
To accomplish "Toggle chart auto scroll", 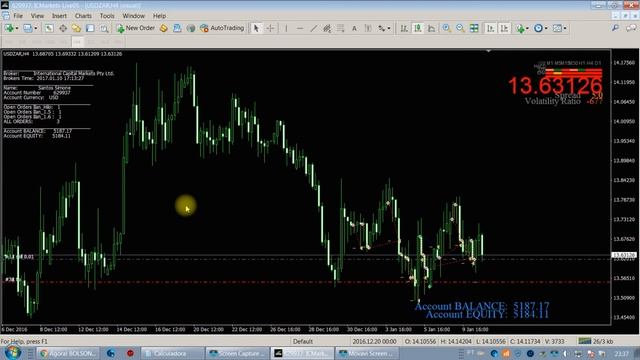I will click(x=491, y=28).
